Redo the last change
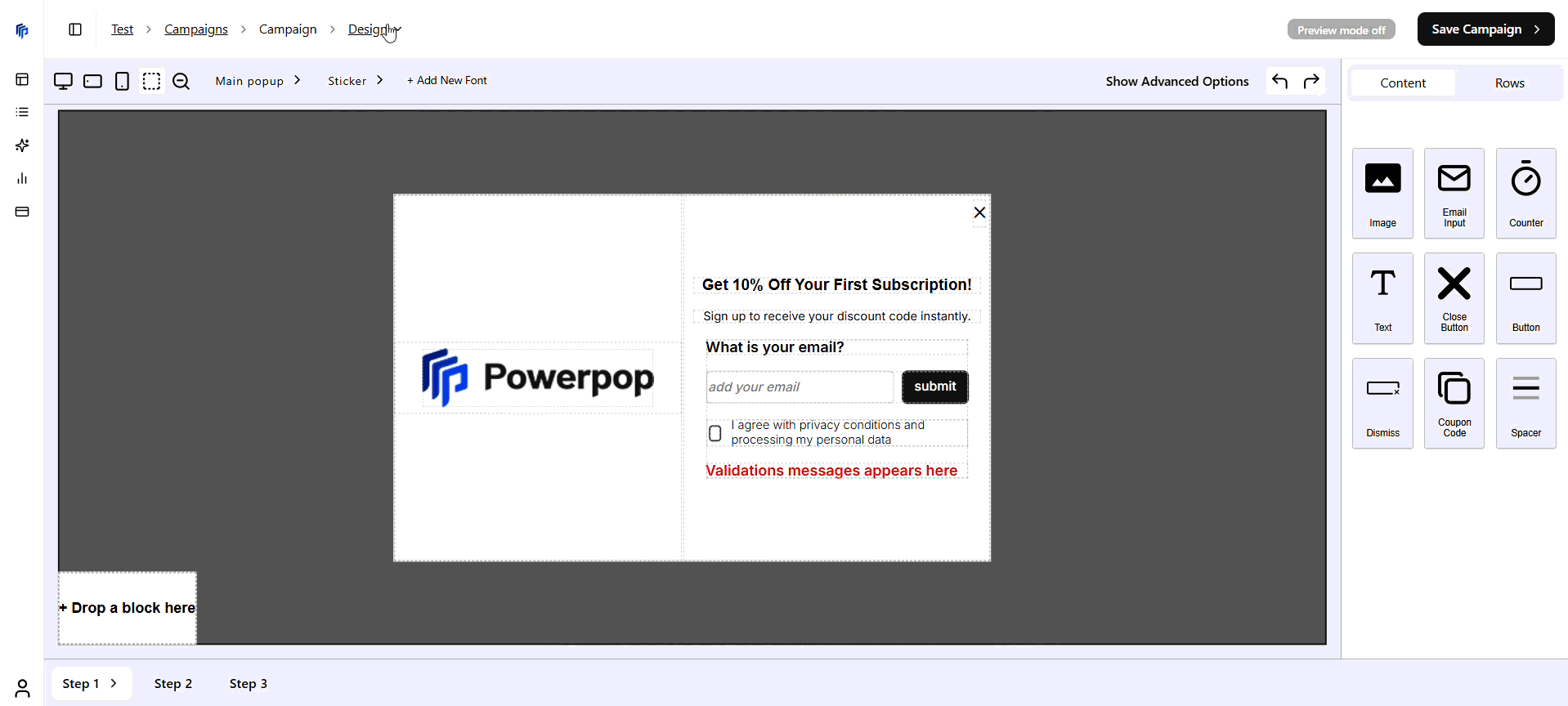 pos(1311,81)
